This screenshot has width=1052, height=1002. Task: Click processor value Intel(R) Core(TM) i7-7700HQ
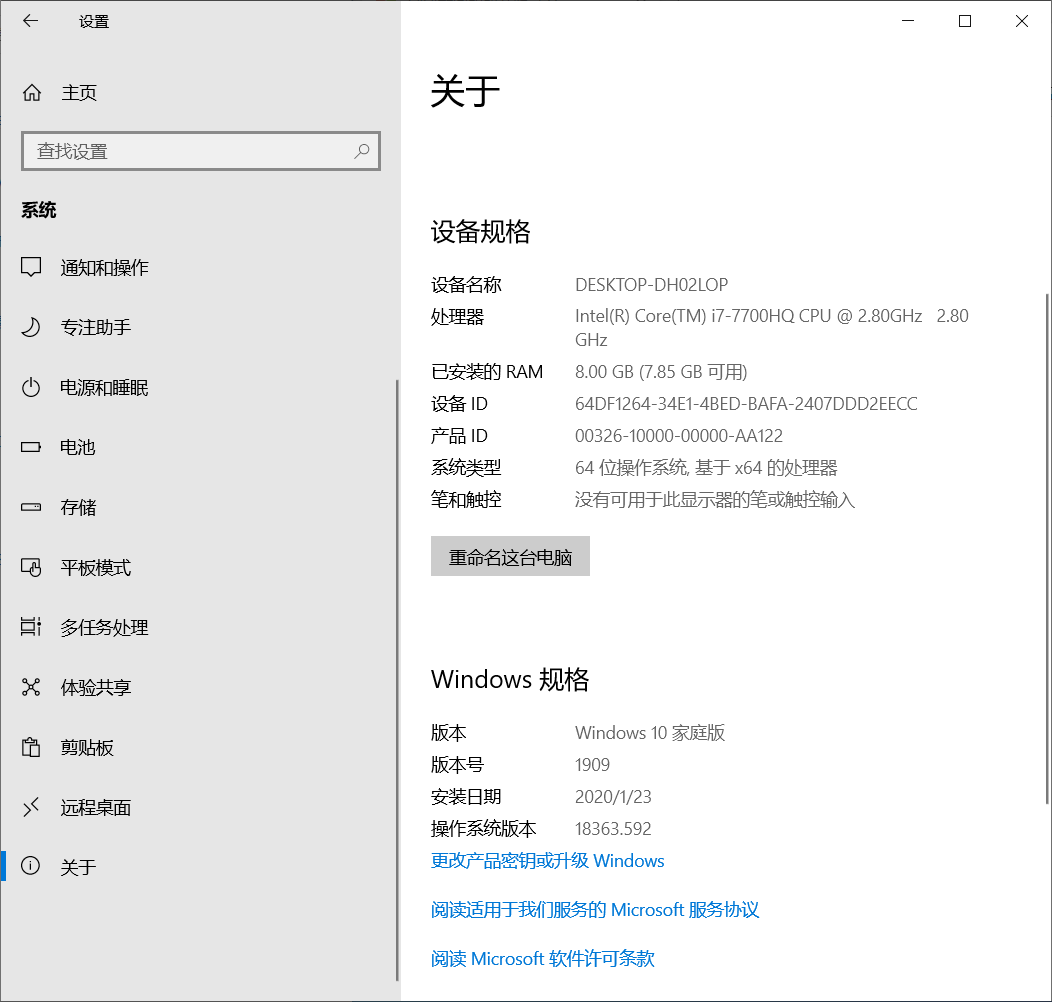pos(772,328)
